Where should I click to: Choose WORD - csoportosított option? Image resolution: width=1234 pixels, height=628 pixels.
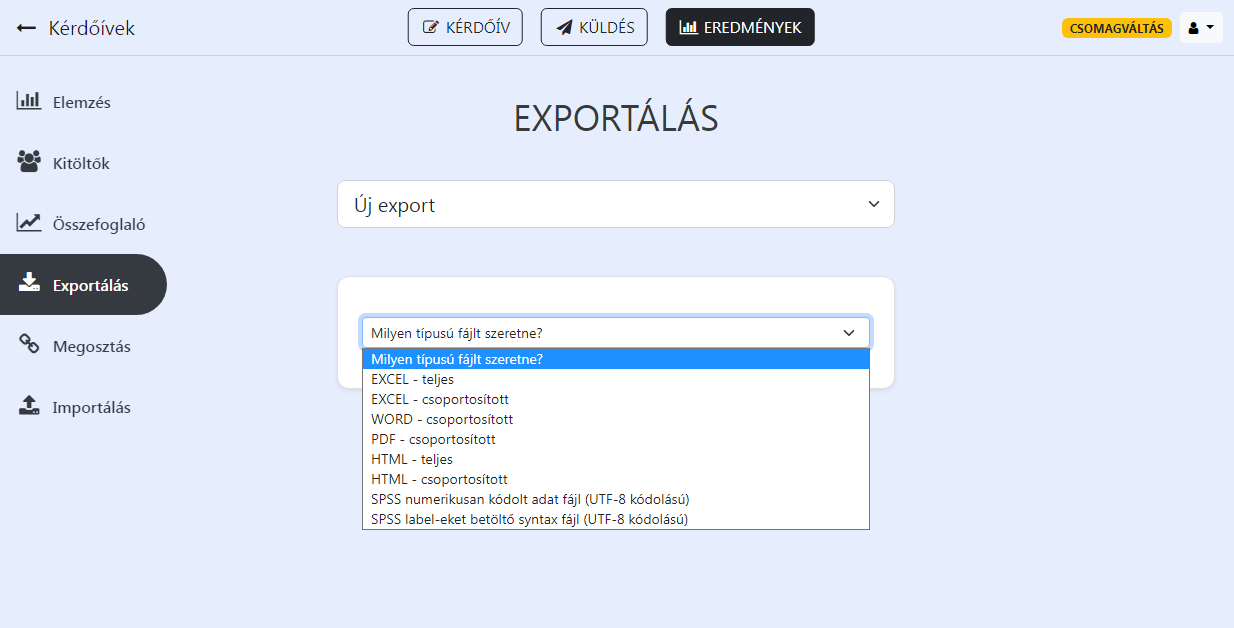pos(616,419)
